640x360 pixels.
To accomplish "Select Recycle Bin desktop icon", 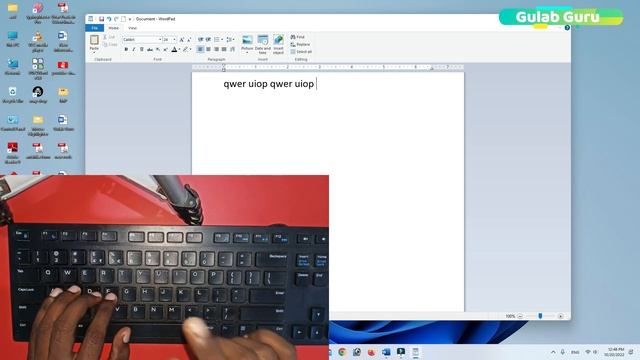I will pos(13,95).
